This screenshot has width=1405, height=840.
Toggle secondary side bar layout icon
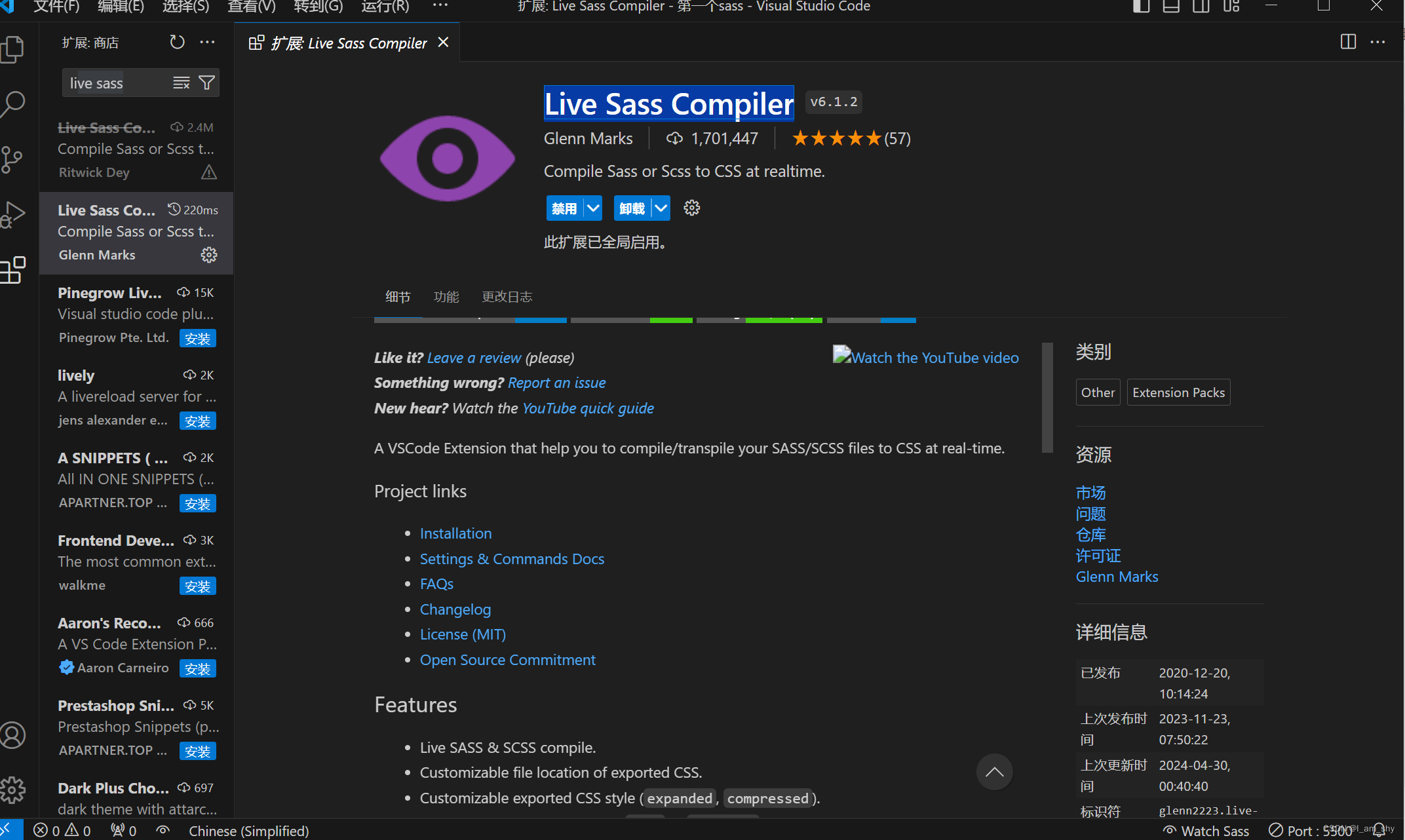[x=1201, y=7]
